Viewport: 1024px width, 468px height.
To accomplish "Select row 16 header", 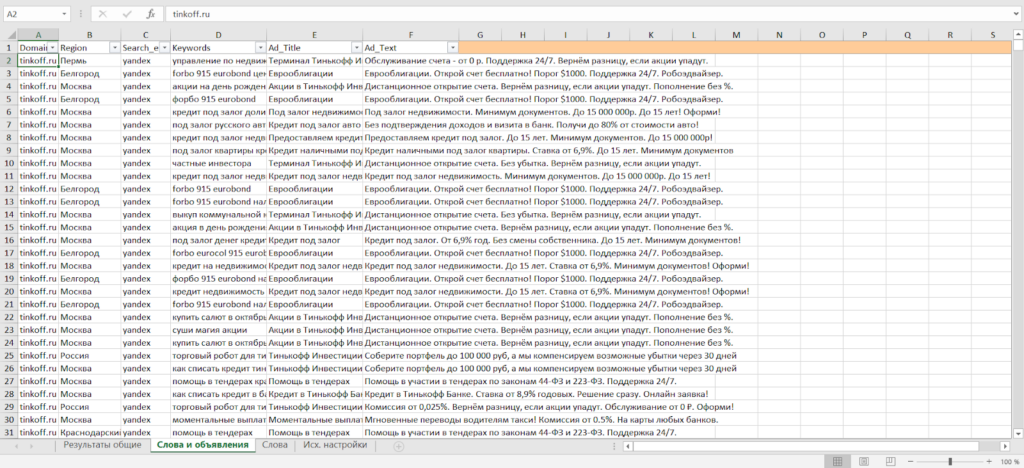I will 9,240.
